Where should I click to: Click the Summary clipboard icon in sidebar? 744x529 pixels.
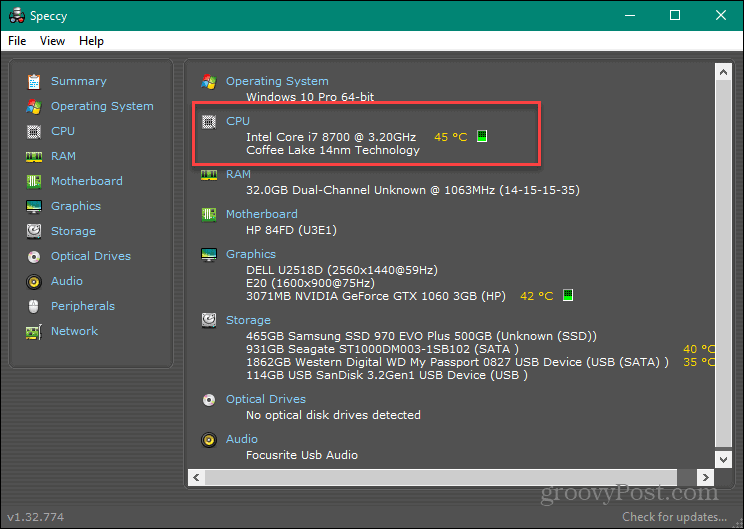click(34, 82)
